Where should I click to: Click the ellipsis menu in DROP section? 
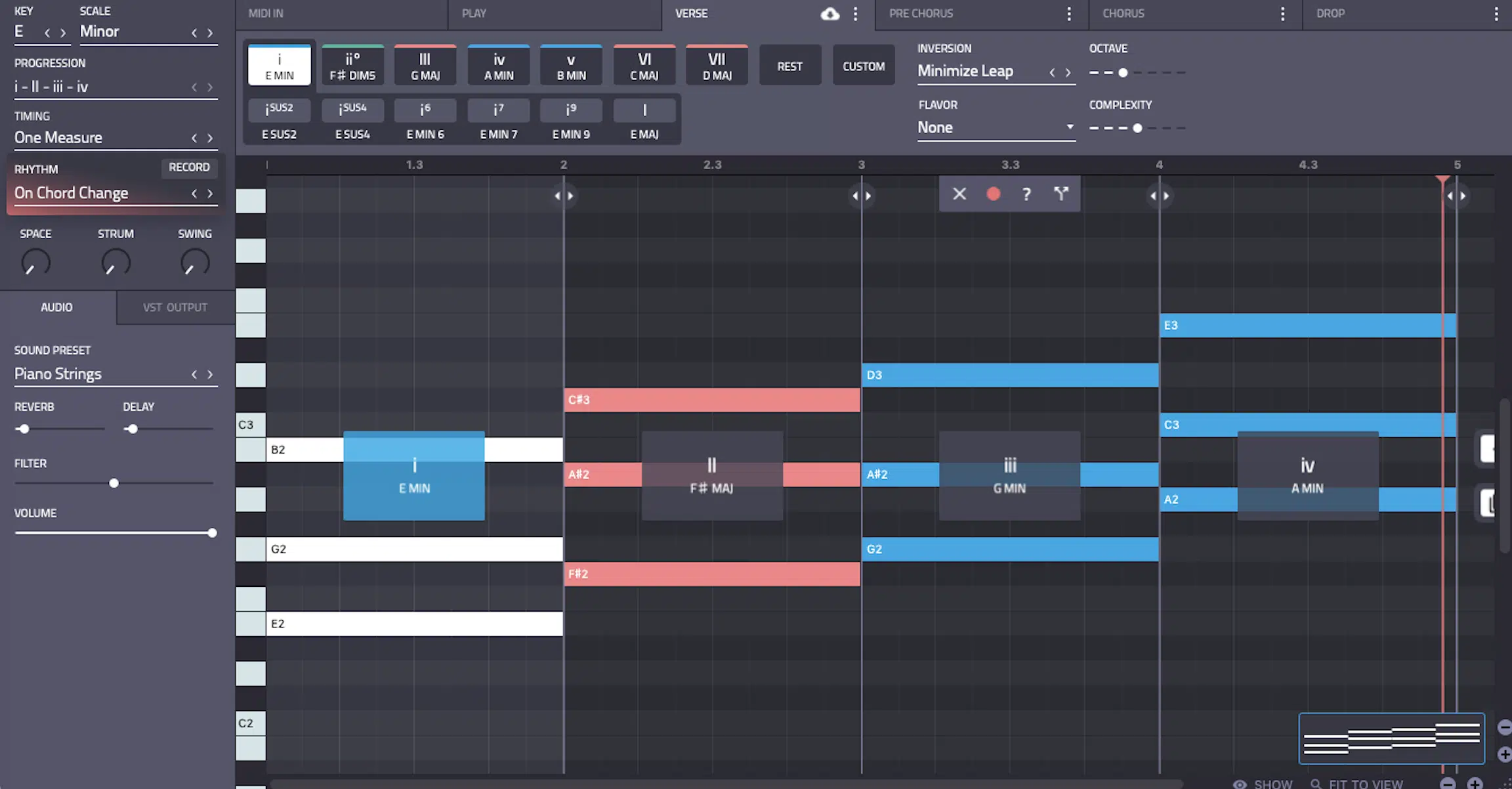coord(1498,13)
